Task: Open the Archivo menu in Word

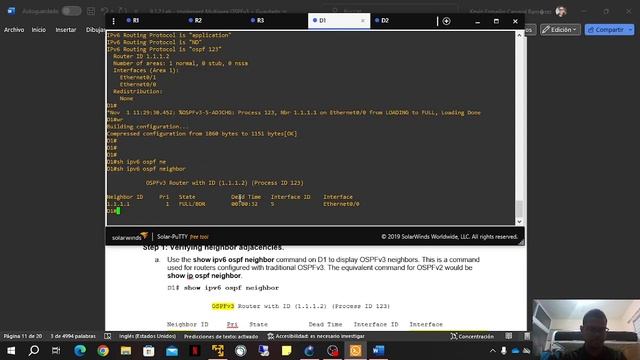Action: click(x=14, y=30)
